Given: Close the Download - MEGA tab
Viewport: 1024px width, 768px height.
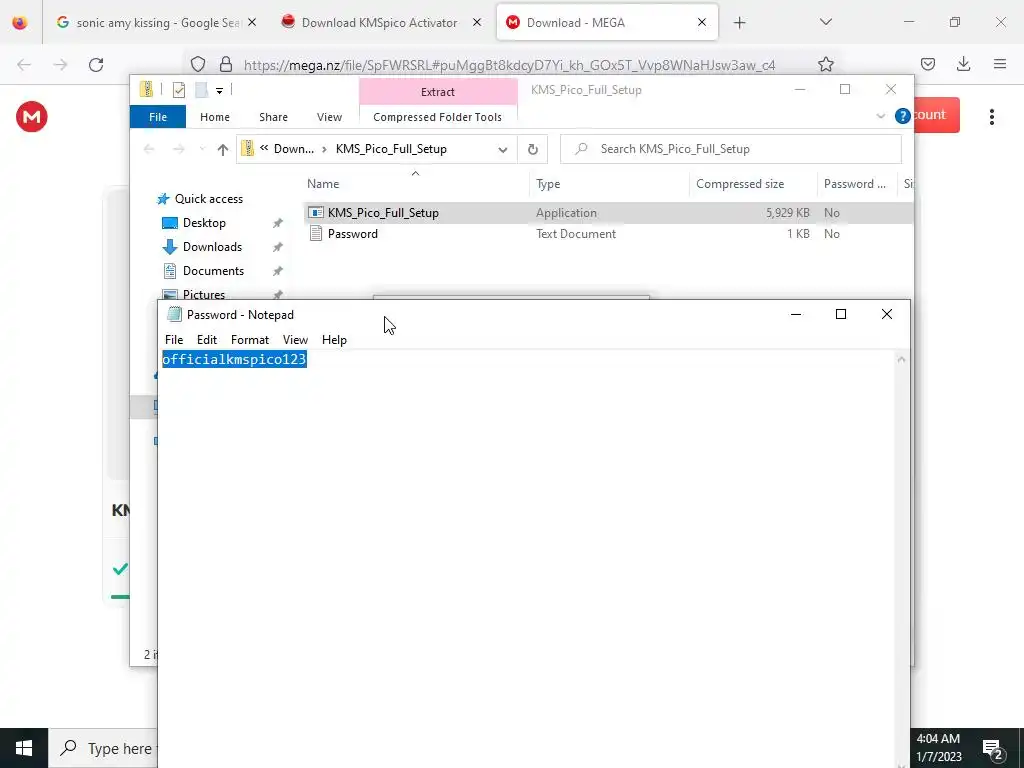Looking at the screenshot, I should click(x=701, y=23).
